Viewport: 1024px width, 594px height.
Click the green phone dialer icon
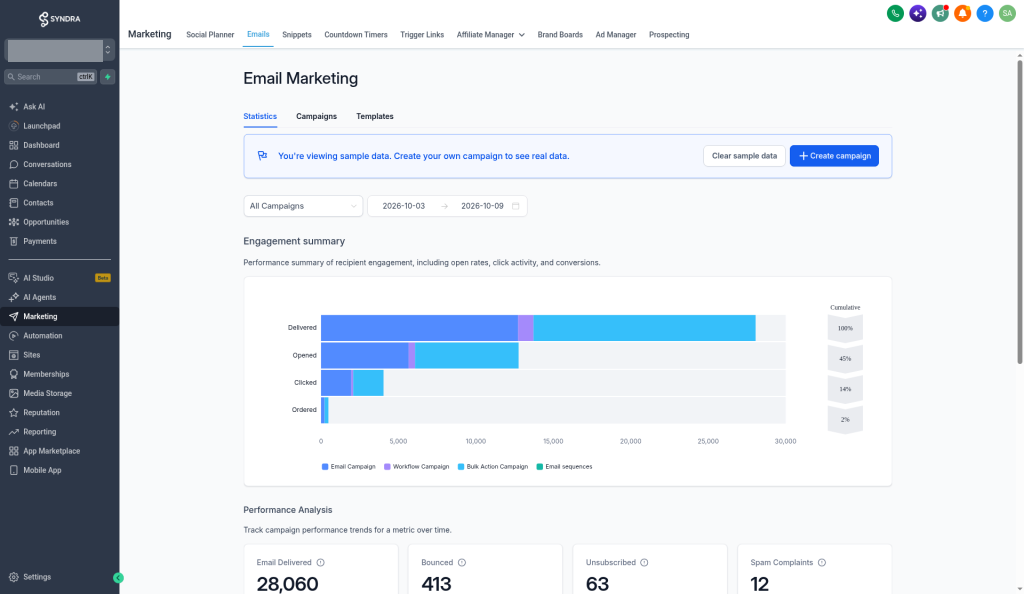pyautogui.click(x=895, y=13)
